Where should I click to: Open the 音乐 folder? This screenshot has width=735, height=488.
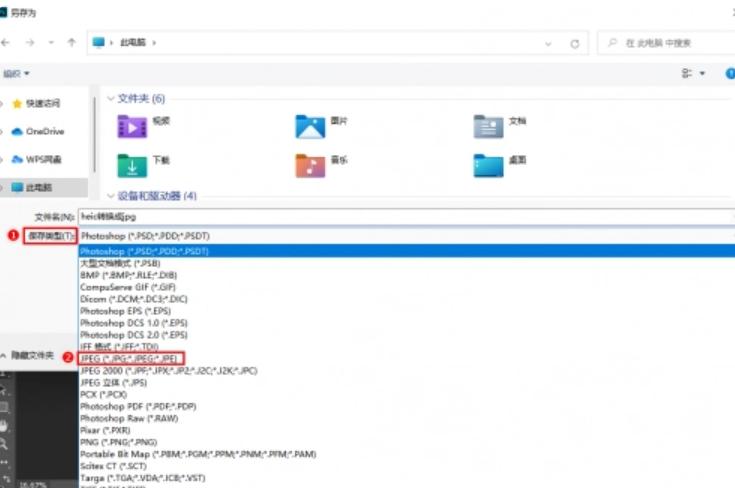322,165
